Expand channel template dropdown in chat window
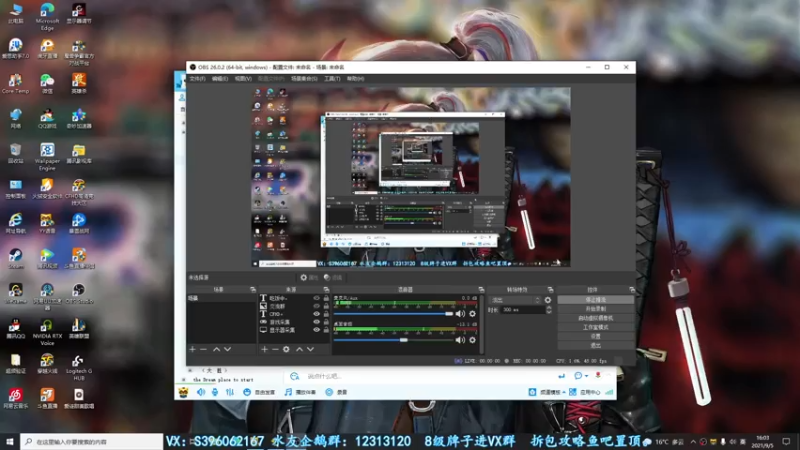 564,392
